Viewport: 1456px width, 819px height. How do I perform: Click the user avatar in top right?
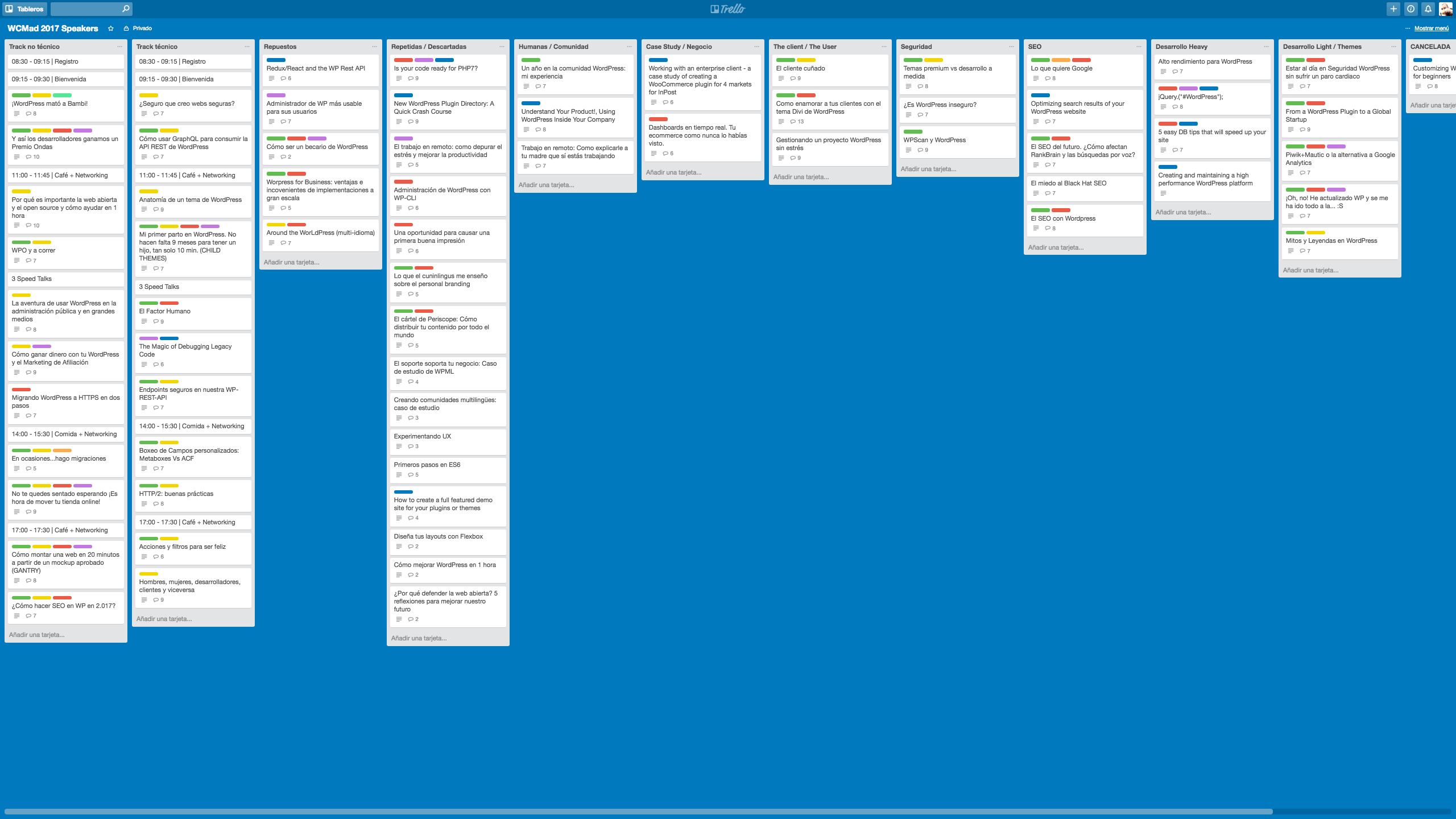(x=1445, y=9)
